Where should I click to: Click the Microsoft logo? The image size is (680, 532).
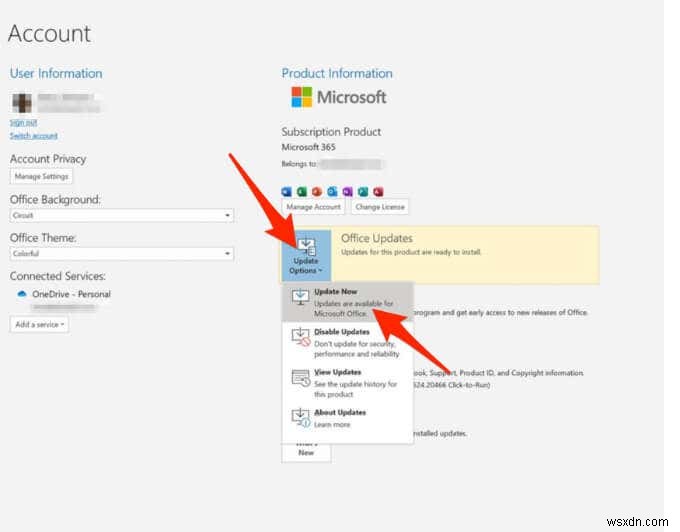(x=339, y=97)
